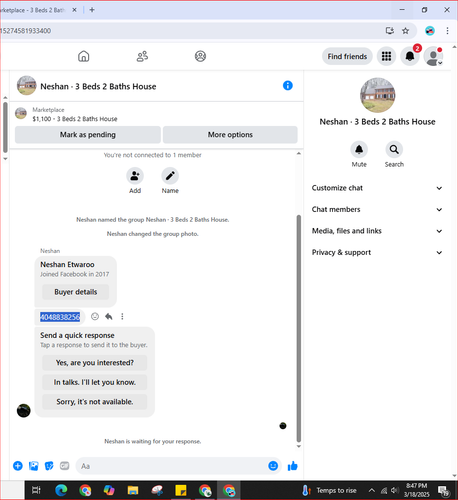
Task: Click Neshan's avatar beside the quick responses
Action: [24, 411]
